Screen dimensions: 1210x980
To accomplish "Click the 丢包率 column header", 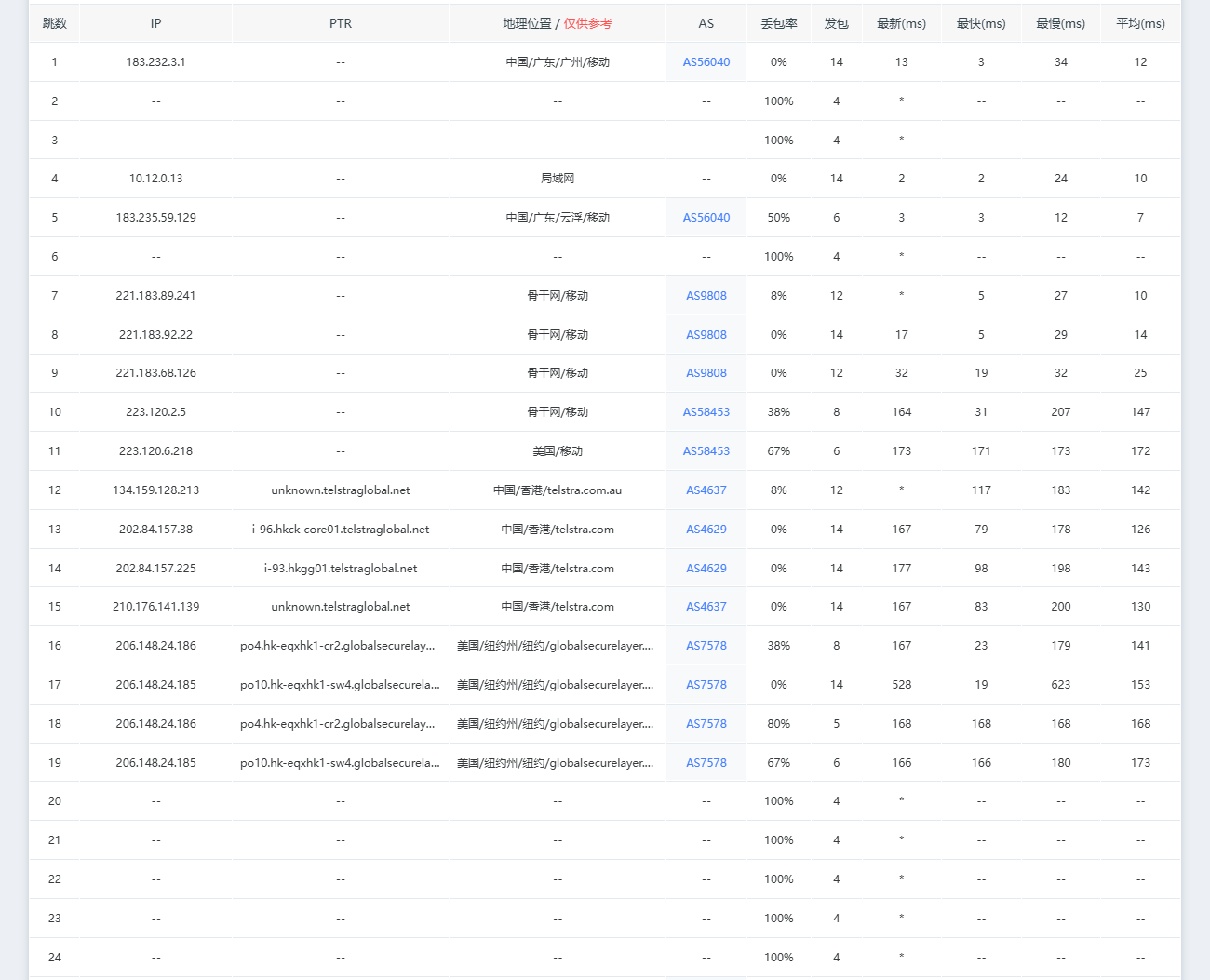I will click(778, 24).
